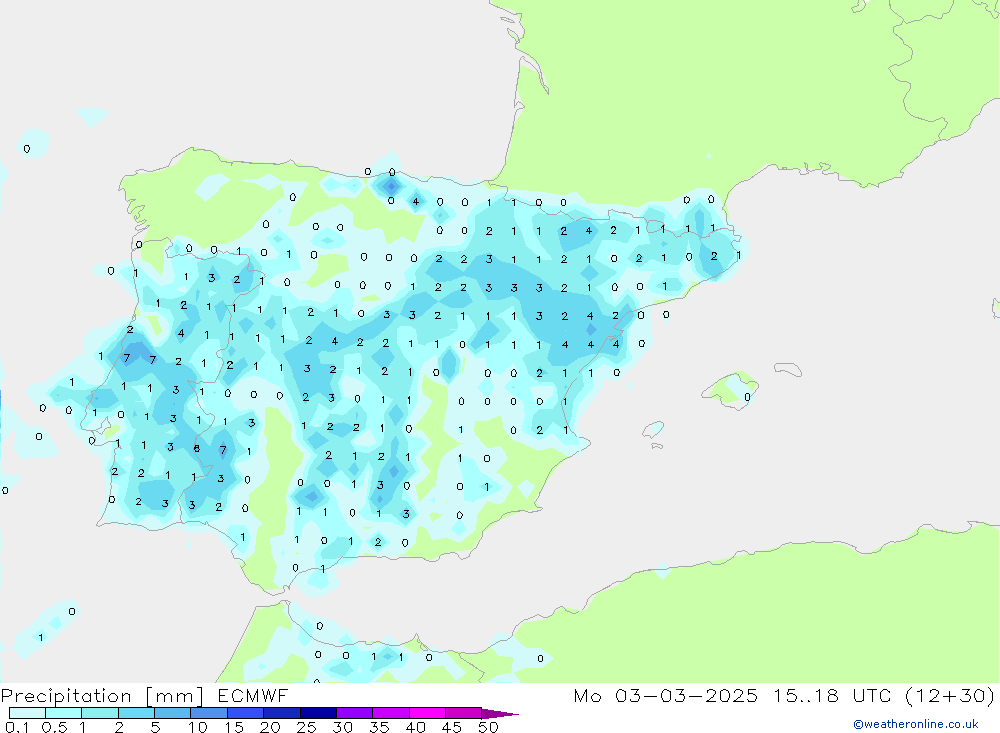This screenshot has width=1000, height=733.
Task: Click the '20' legend scale label
Action: (270, 727)
